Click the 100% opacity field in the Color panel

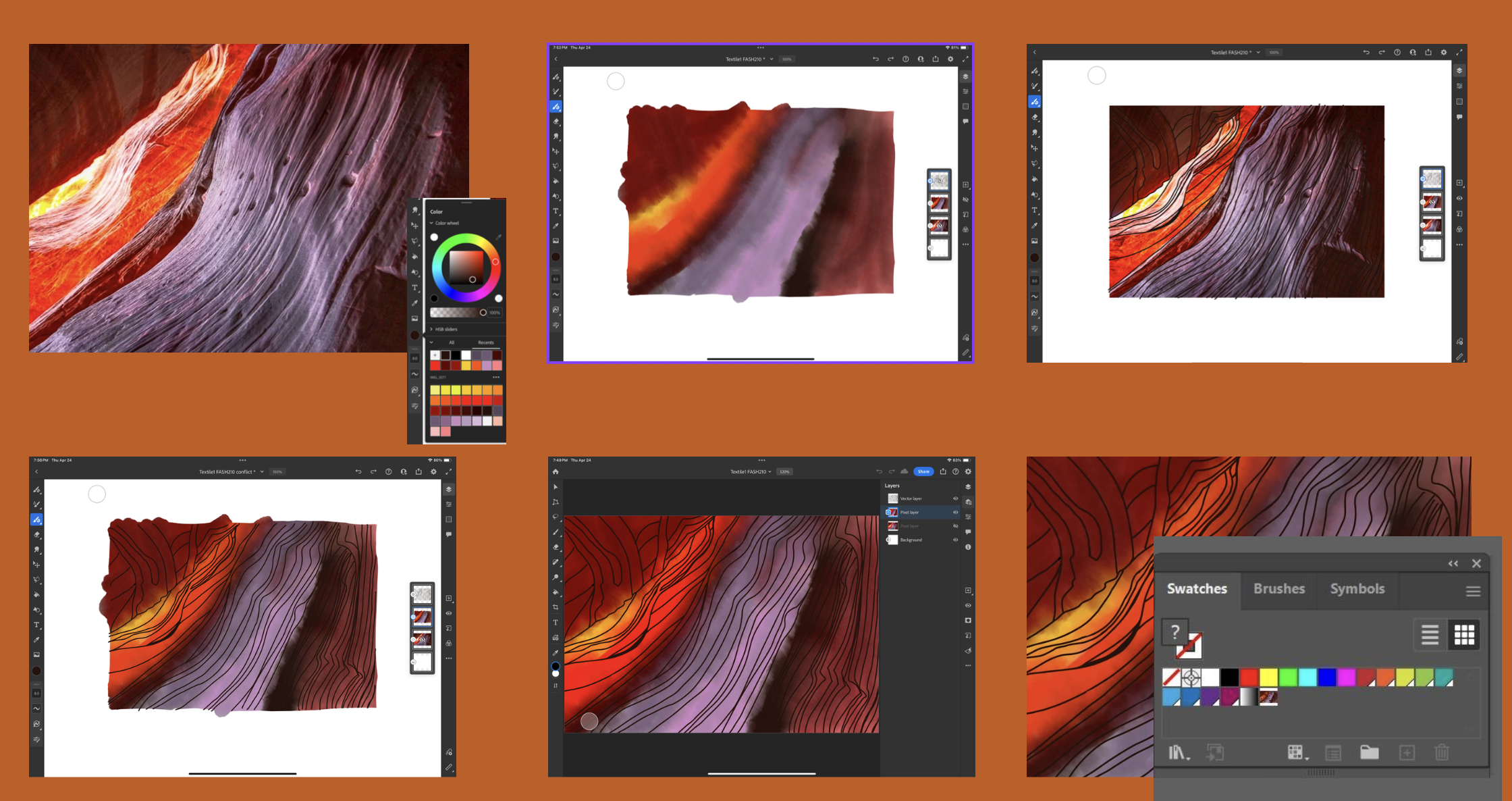[495, 313]
